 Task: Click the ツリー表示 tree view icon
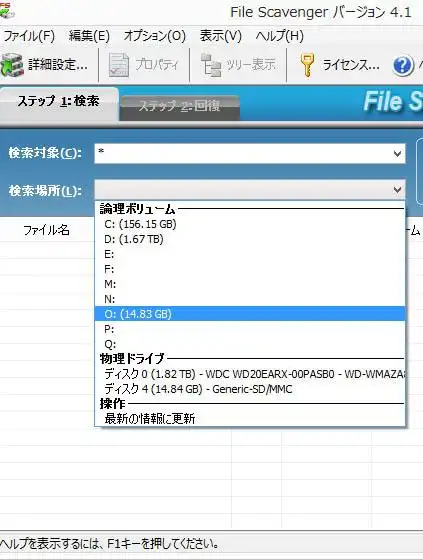coord(211,65)
